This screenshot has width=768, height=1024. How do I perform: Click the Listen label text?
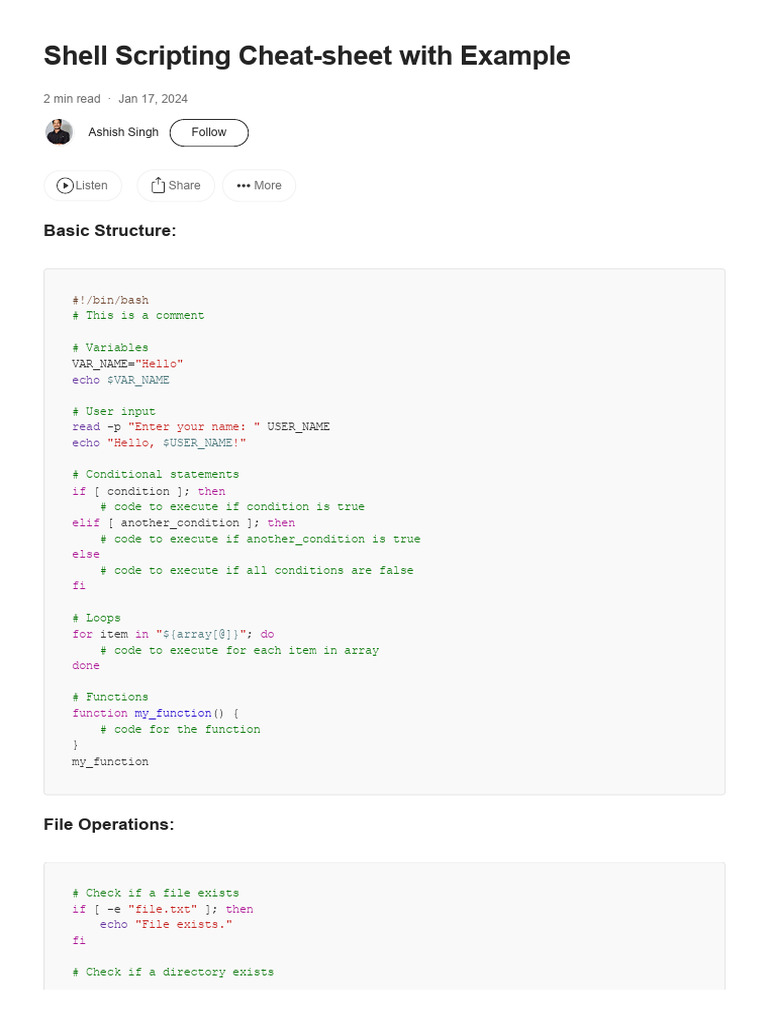(x=91, y=185)
